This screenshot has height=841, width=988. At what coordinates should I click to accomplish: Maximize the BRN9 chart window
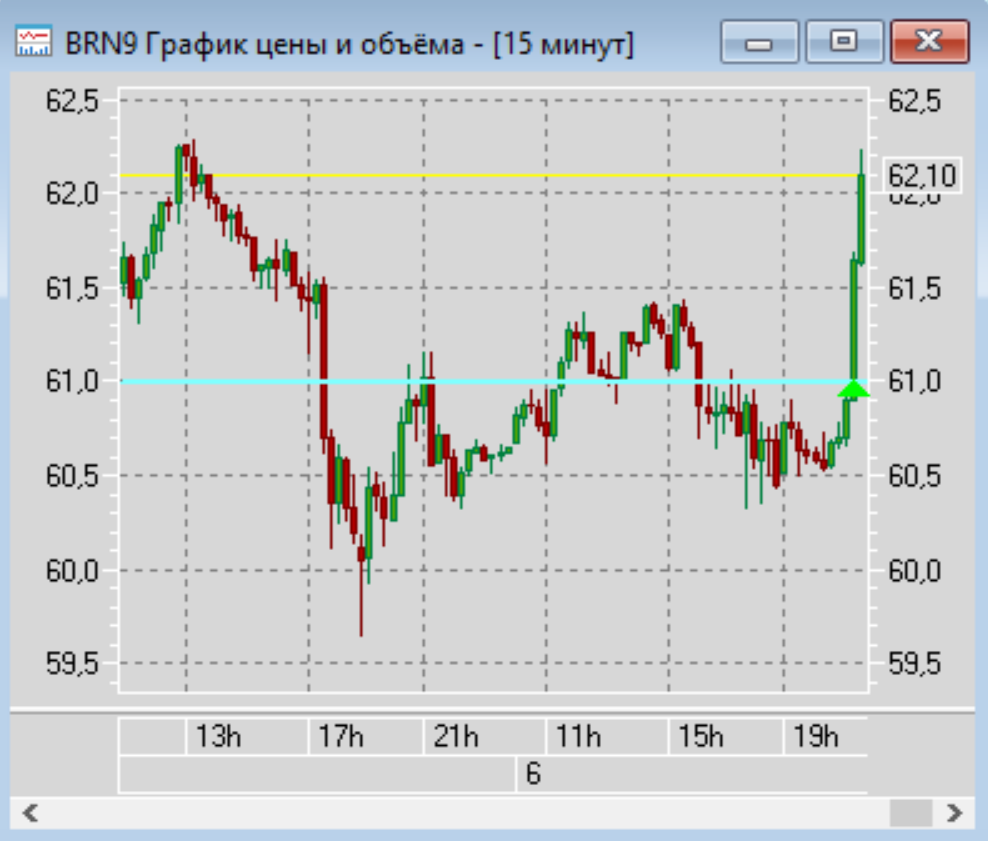click(845, 42)
